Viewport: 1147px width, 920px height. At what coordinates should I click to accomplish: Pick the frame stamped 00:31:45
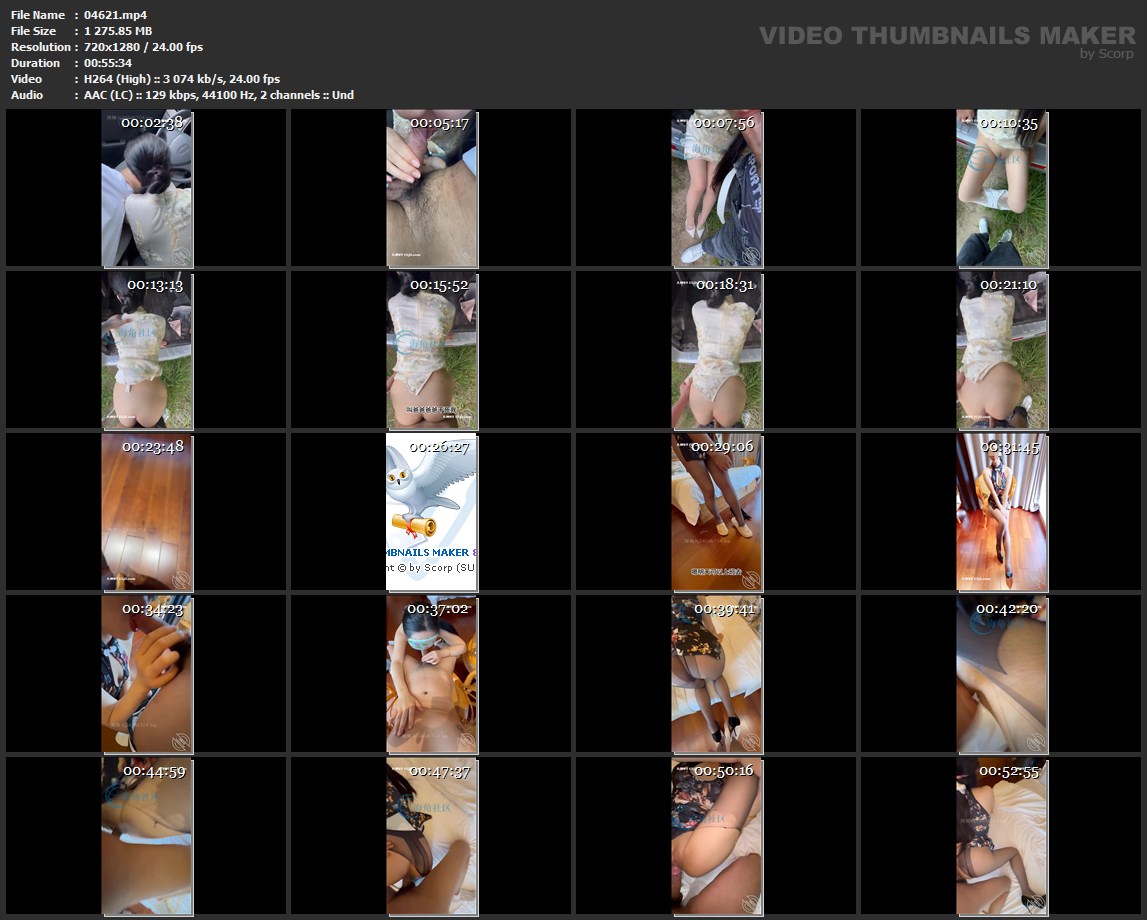click(x=1002, y=512)
